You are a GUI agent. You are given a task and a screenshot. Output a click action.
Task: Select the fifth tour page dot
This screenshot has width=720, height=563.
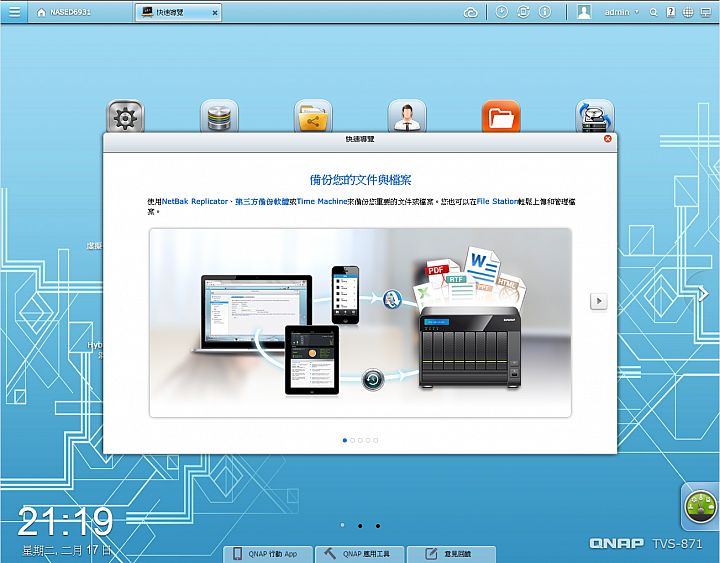tap(376, 440)
